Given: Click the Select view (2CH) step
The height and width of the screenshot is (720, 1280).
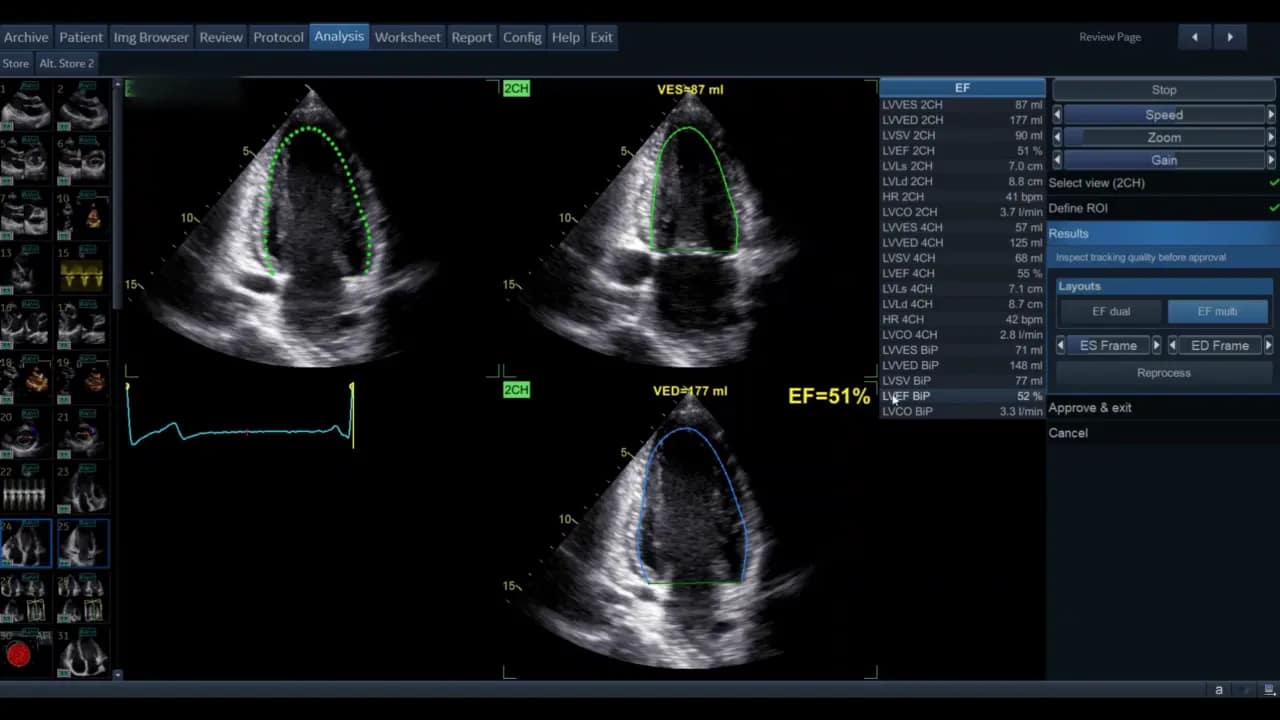Looking at the screenshot, I should point(1097,183).
